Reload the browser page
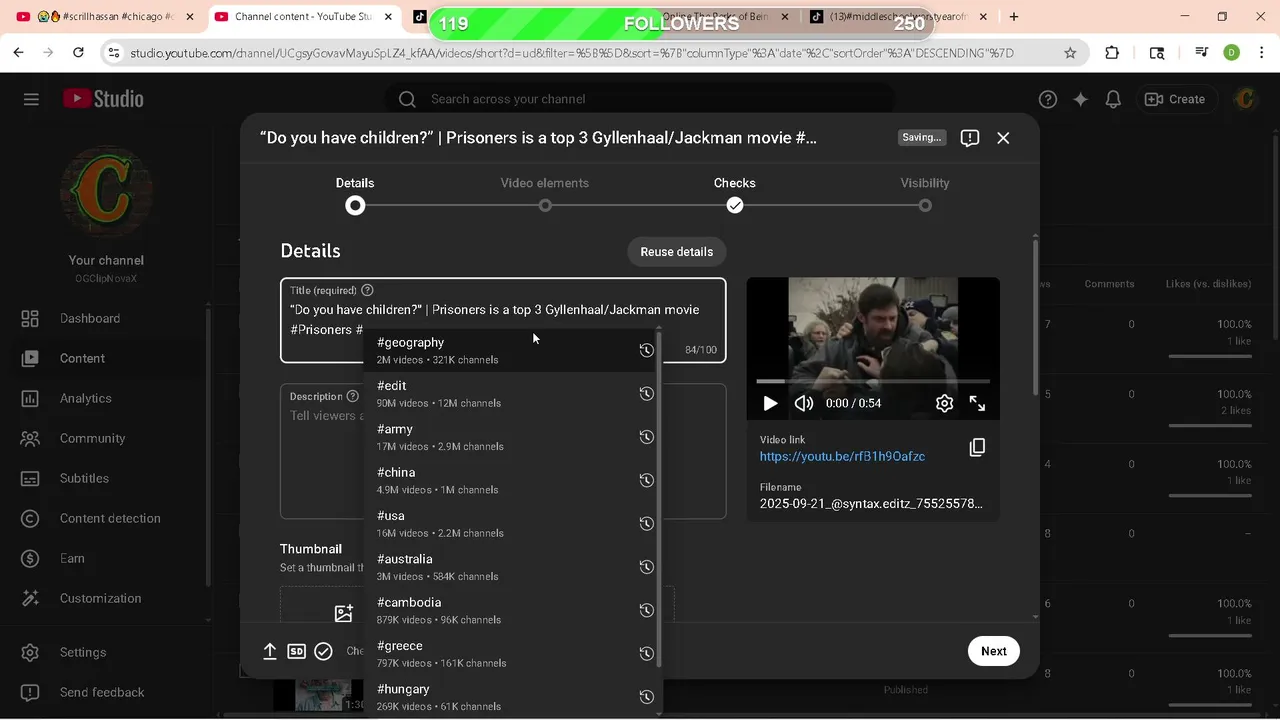The height and width of the screenshot is (720, 1280). coord(78,53)
